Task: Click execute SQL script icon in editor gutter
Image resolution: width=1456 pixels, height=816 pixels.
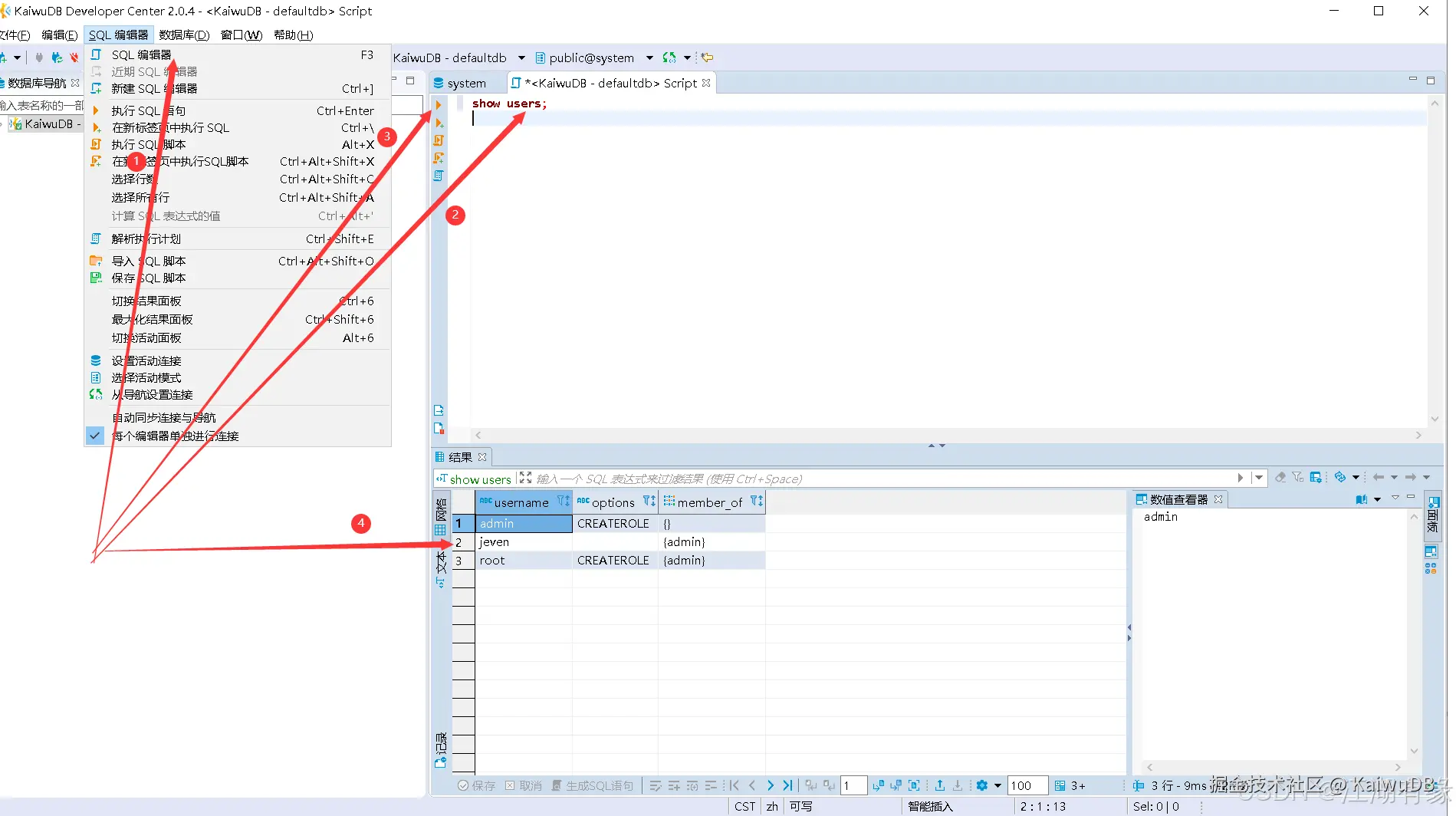Action: pyautogui.click(x=439, y=140)
